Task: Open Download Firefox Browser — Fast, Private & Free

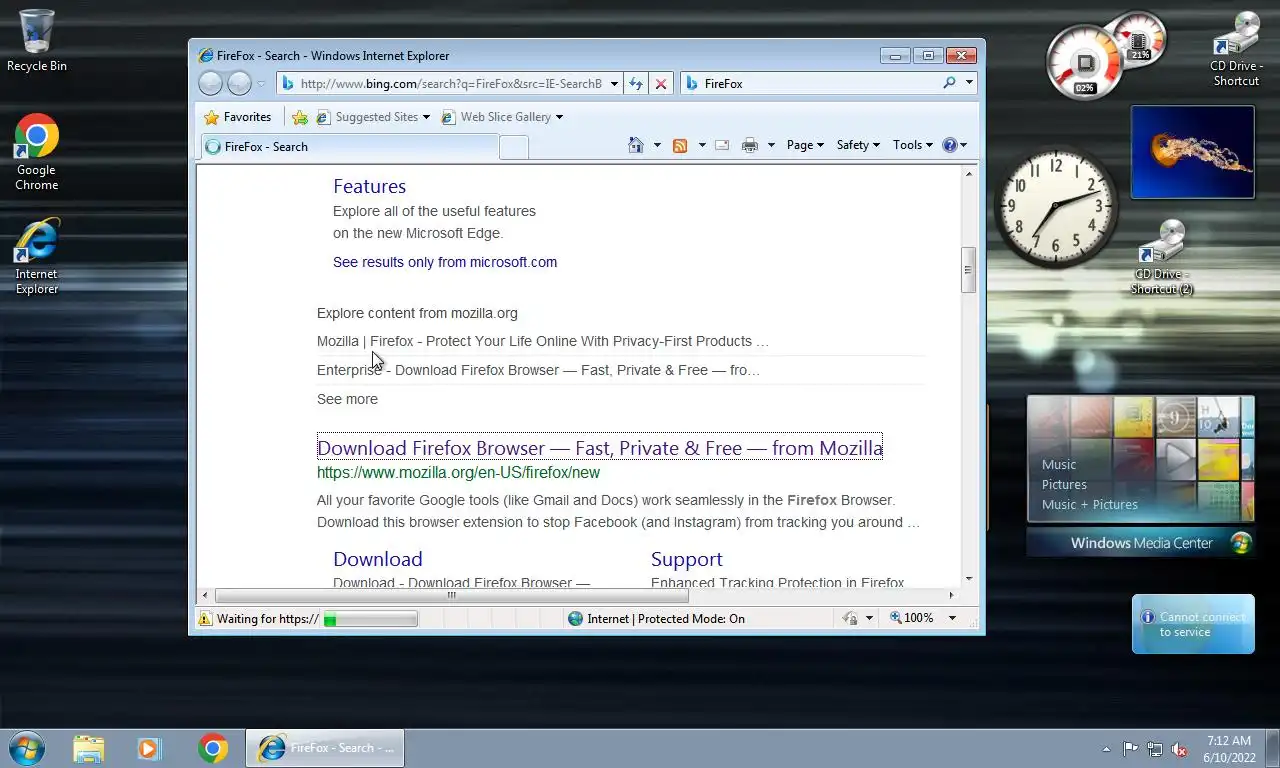Action: [x=600, y=448]
